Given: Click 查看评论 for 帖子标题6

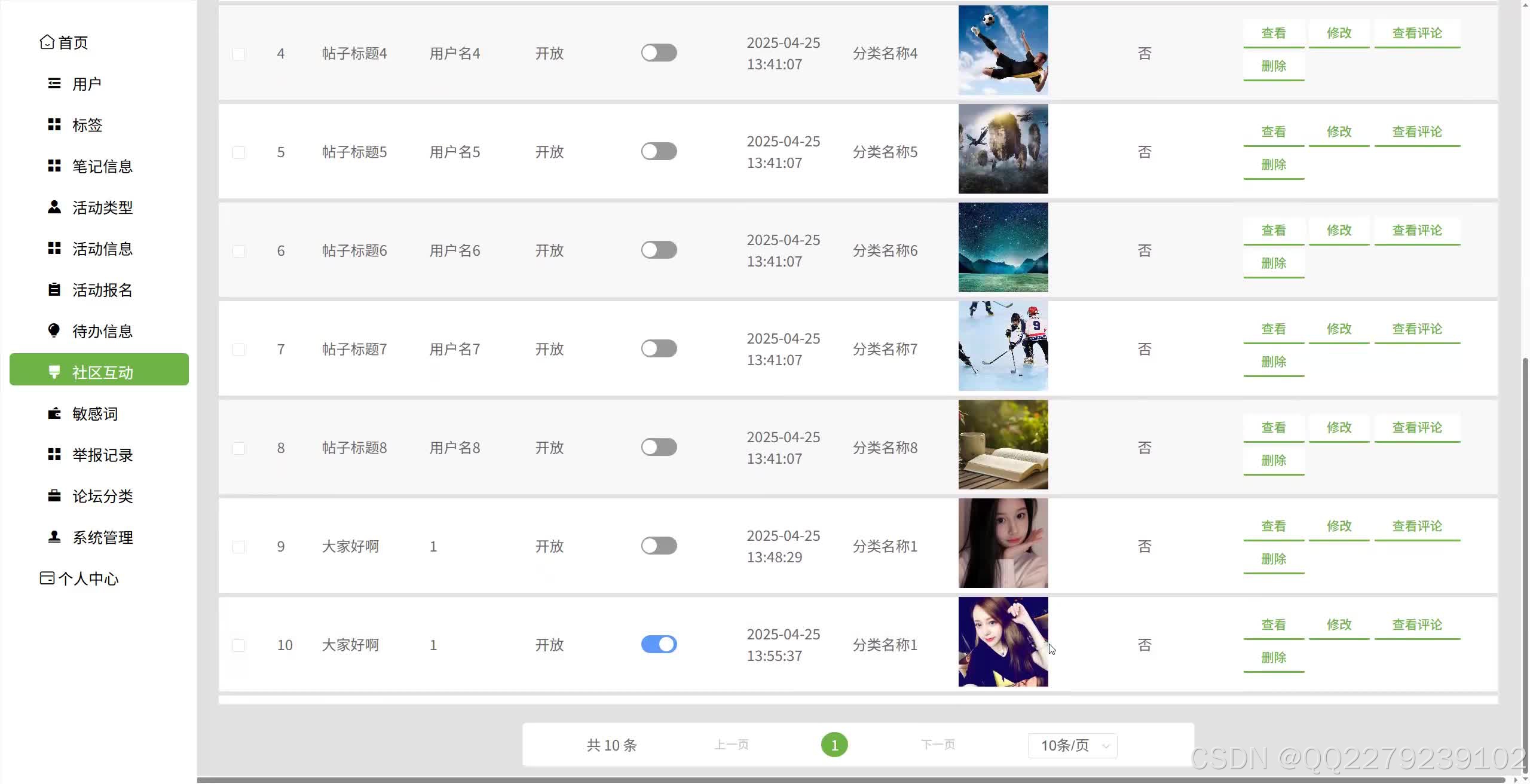Looking at the screenshot, I should 1416,231.
